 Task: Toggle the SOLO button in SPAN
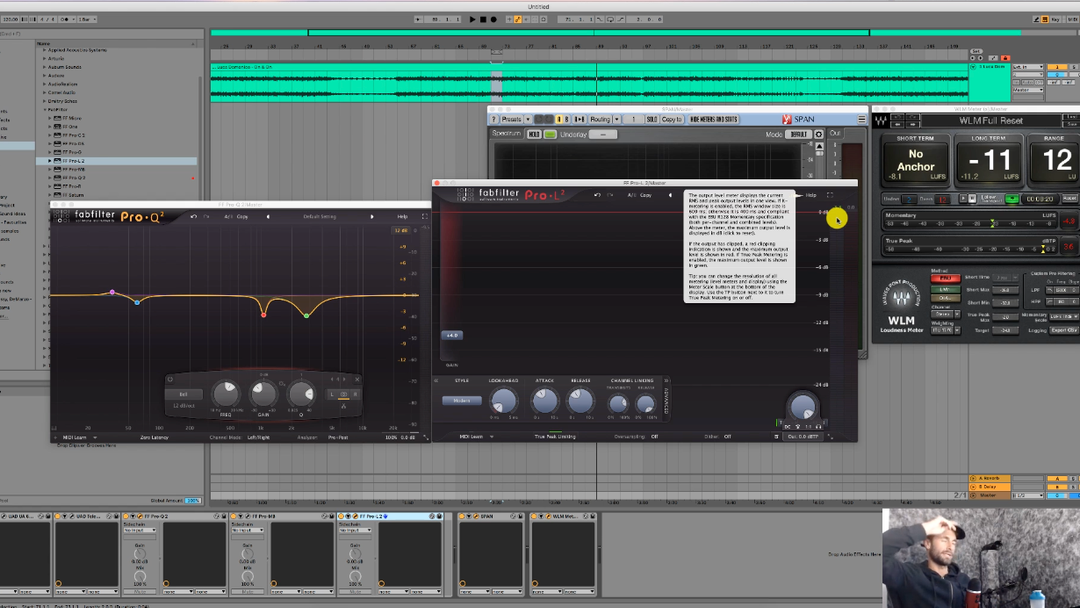(651, 119)
